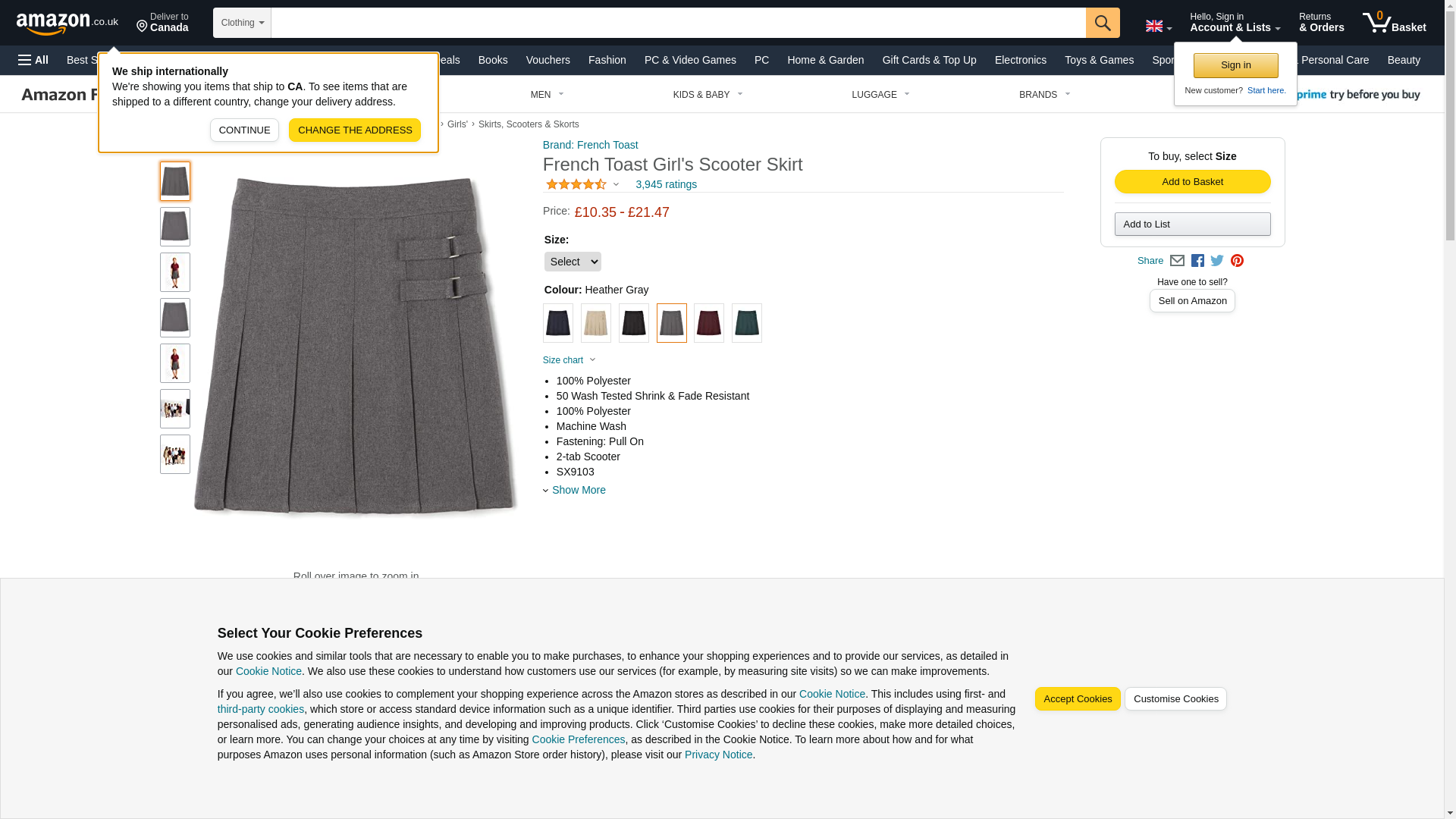Share the skirt on Pinterest
1456x819 pixels.
tap(1237, 261)
